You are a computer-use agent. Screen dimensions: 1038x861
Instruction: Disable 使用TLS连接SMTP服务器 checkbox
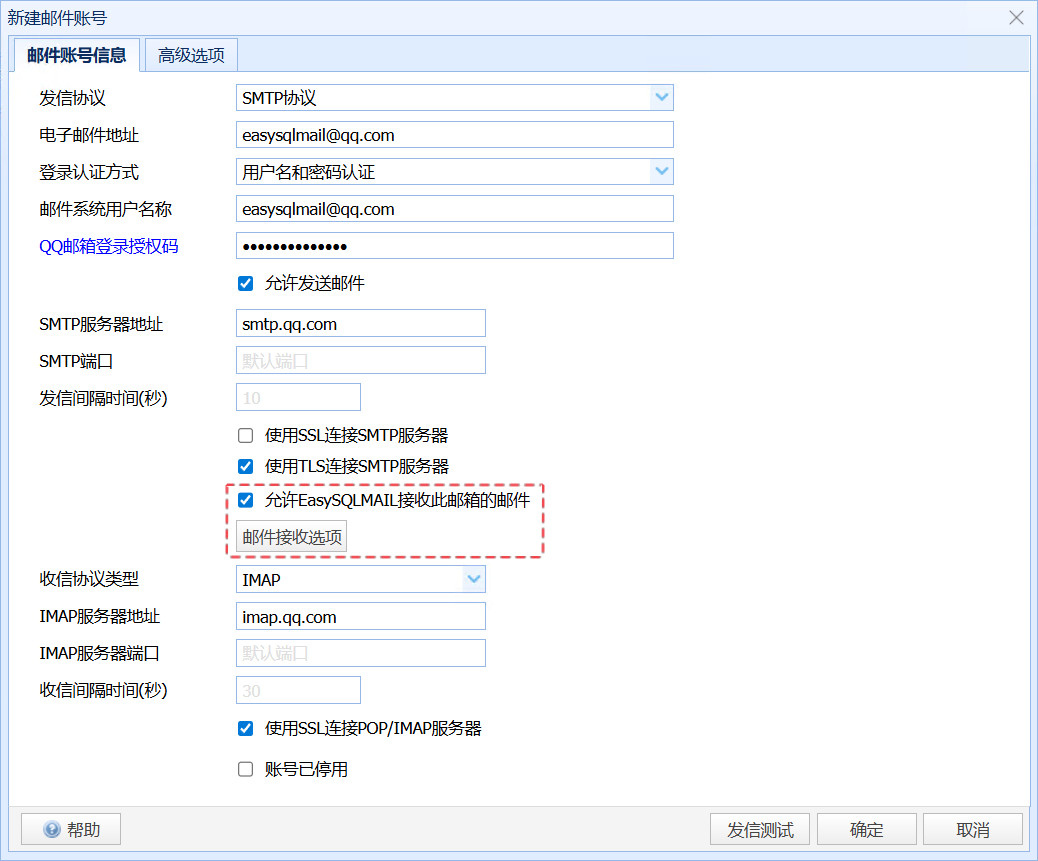tap(245, 466)
